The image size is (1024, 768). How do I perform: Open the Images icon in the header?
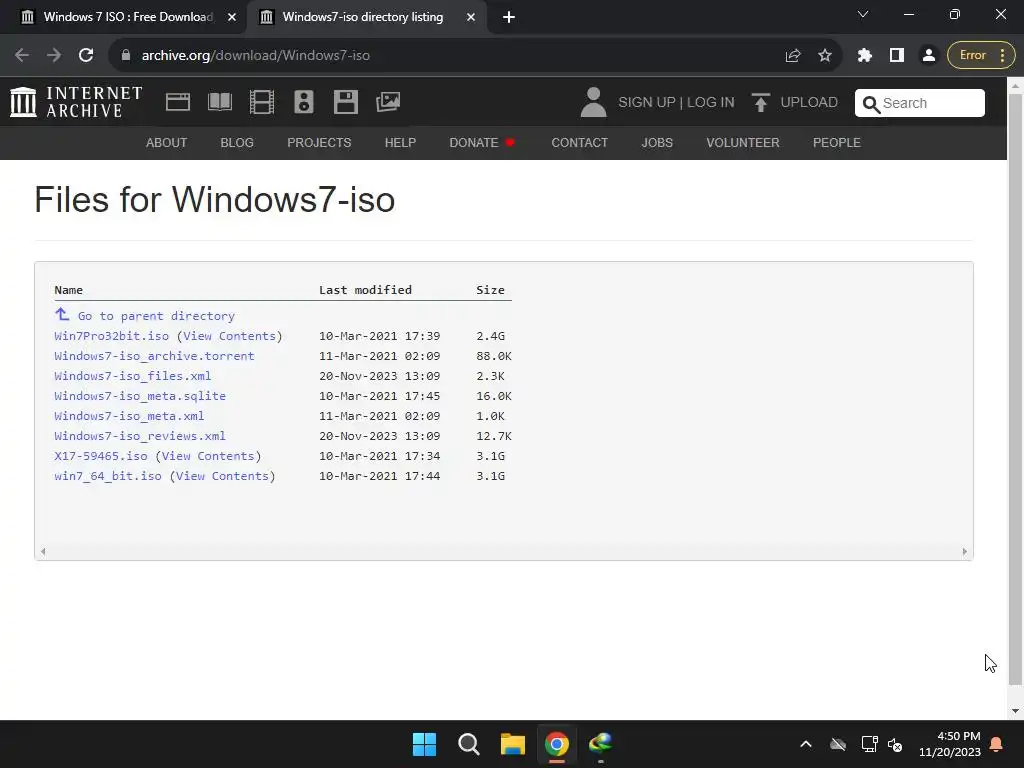pos(388,102)
